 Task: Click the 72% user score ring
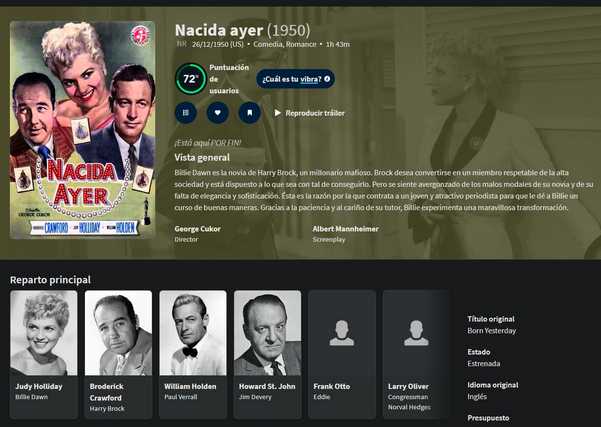pos(190,79)
